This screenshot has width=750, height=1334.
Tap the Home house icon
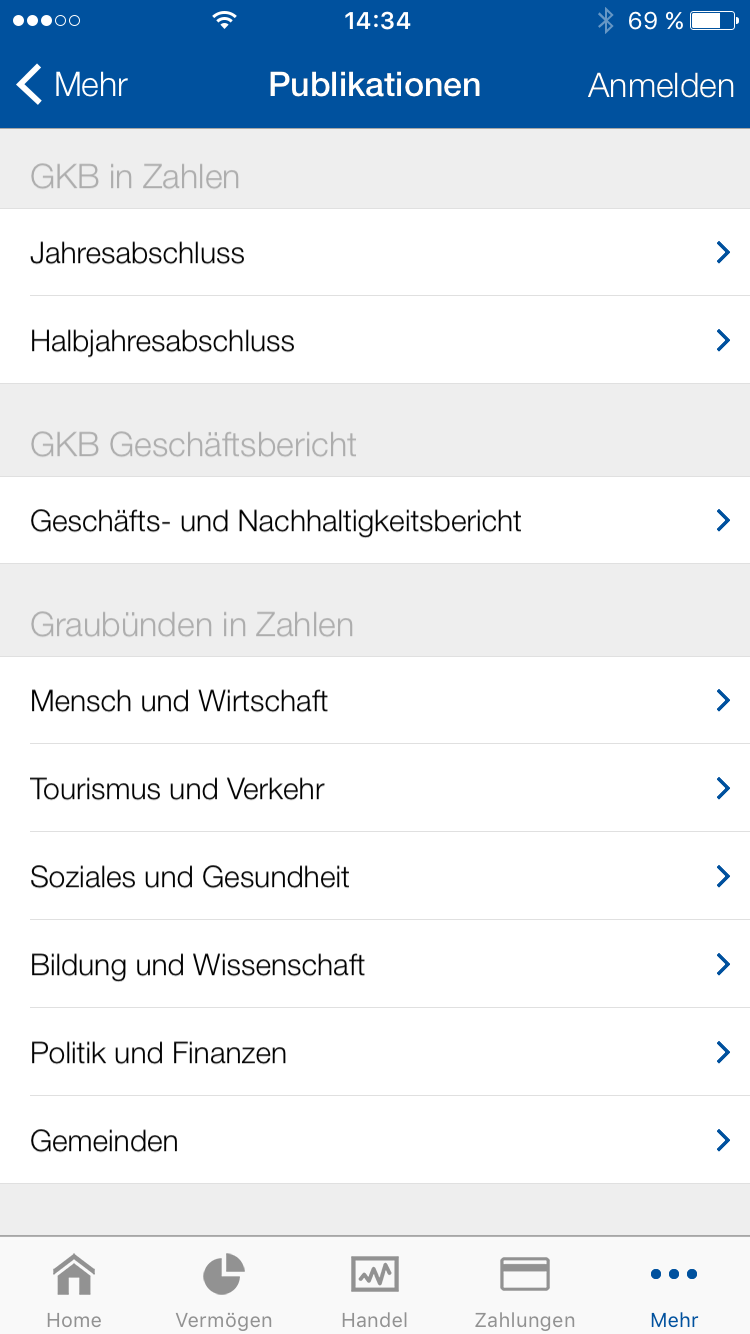click(74, 1275)
